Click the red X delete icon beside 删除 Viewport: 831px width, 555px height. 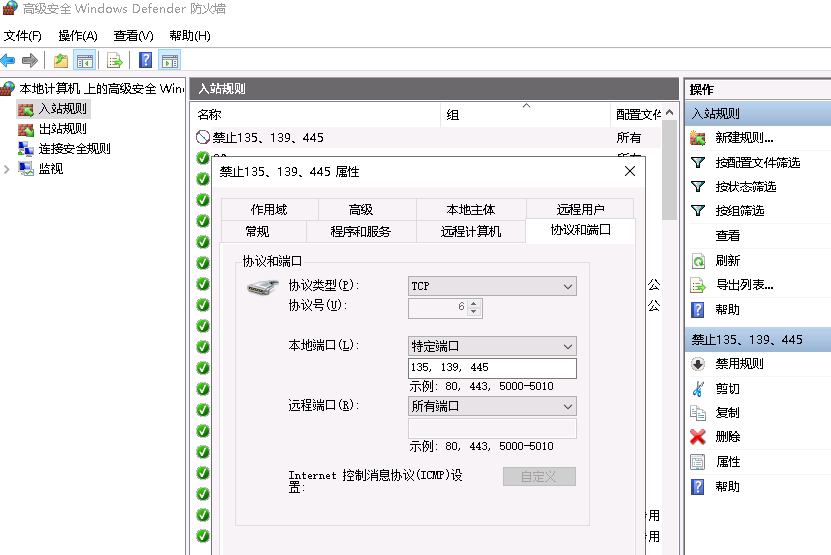point(698,437)
